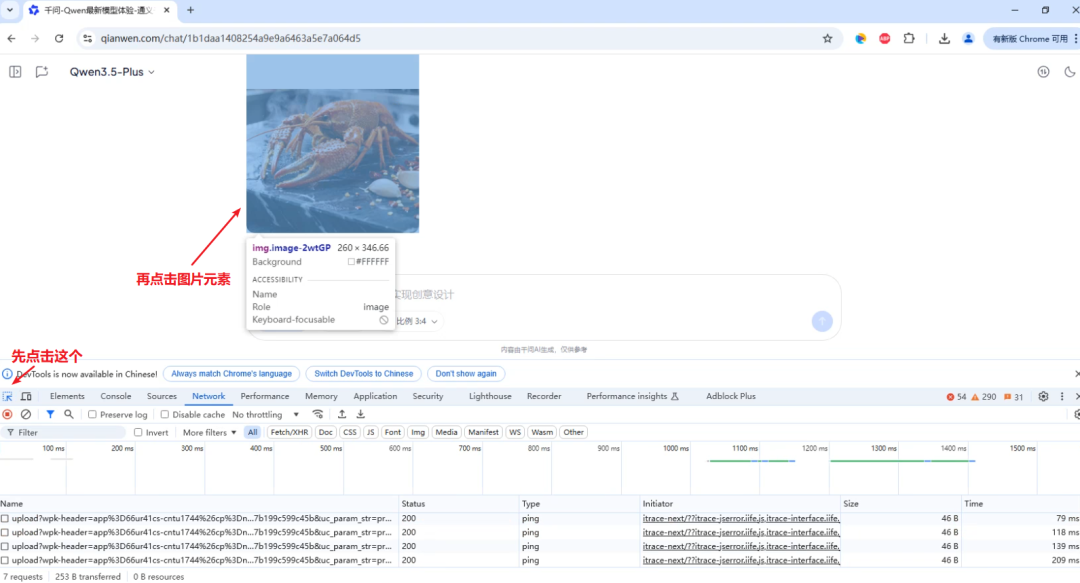Screen dimensions: 1080x583
Task: Enable the Disable cache checkbox
Action: [x=165, y=415]
